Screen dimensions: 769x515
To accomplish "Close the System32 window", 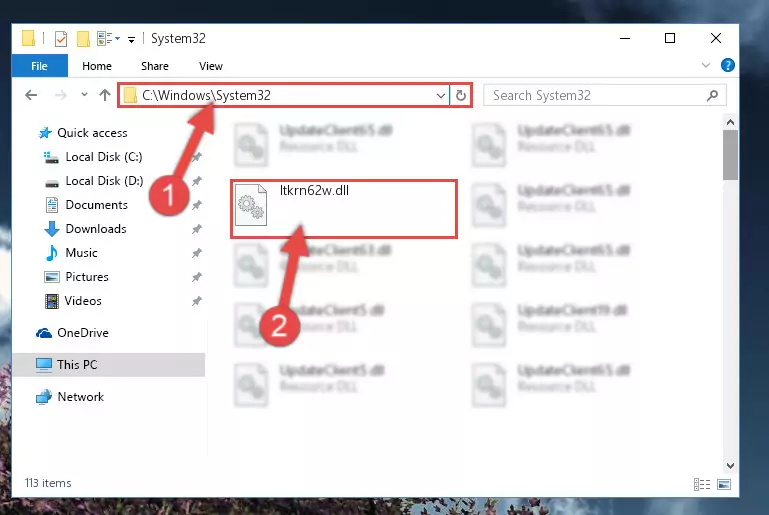I will tap(716, 38).
